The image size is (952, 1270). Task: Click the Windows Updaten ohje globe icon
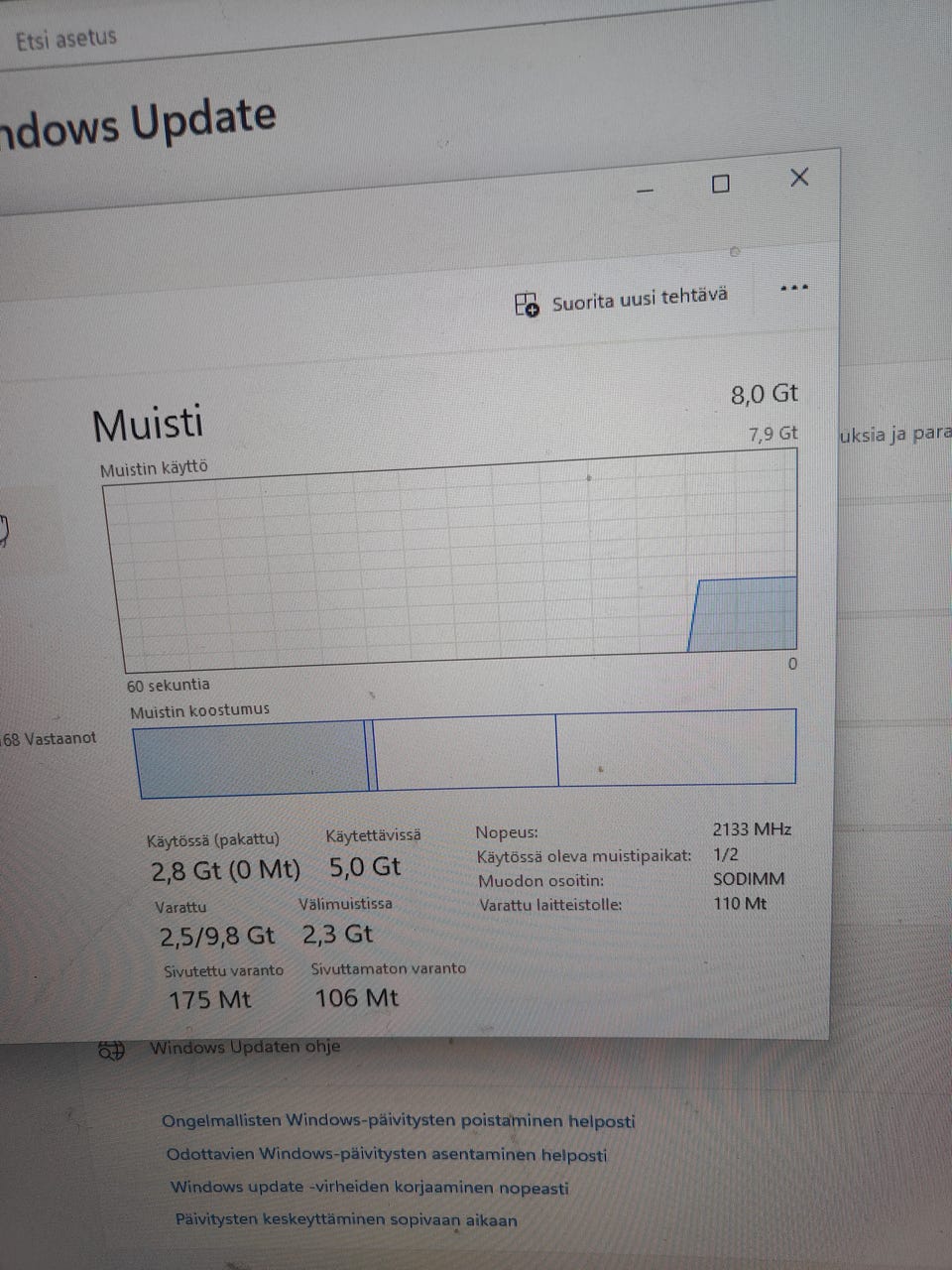111,1050
